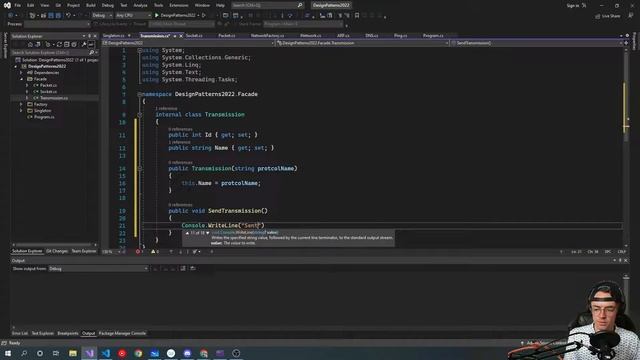
Task: Open File Explorer from the Windows taskbar
Action: click(73, 353)
